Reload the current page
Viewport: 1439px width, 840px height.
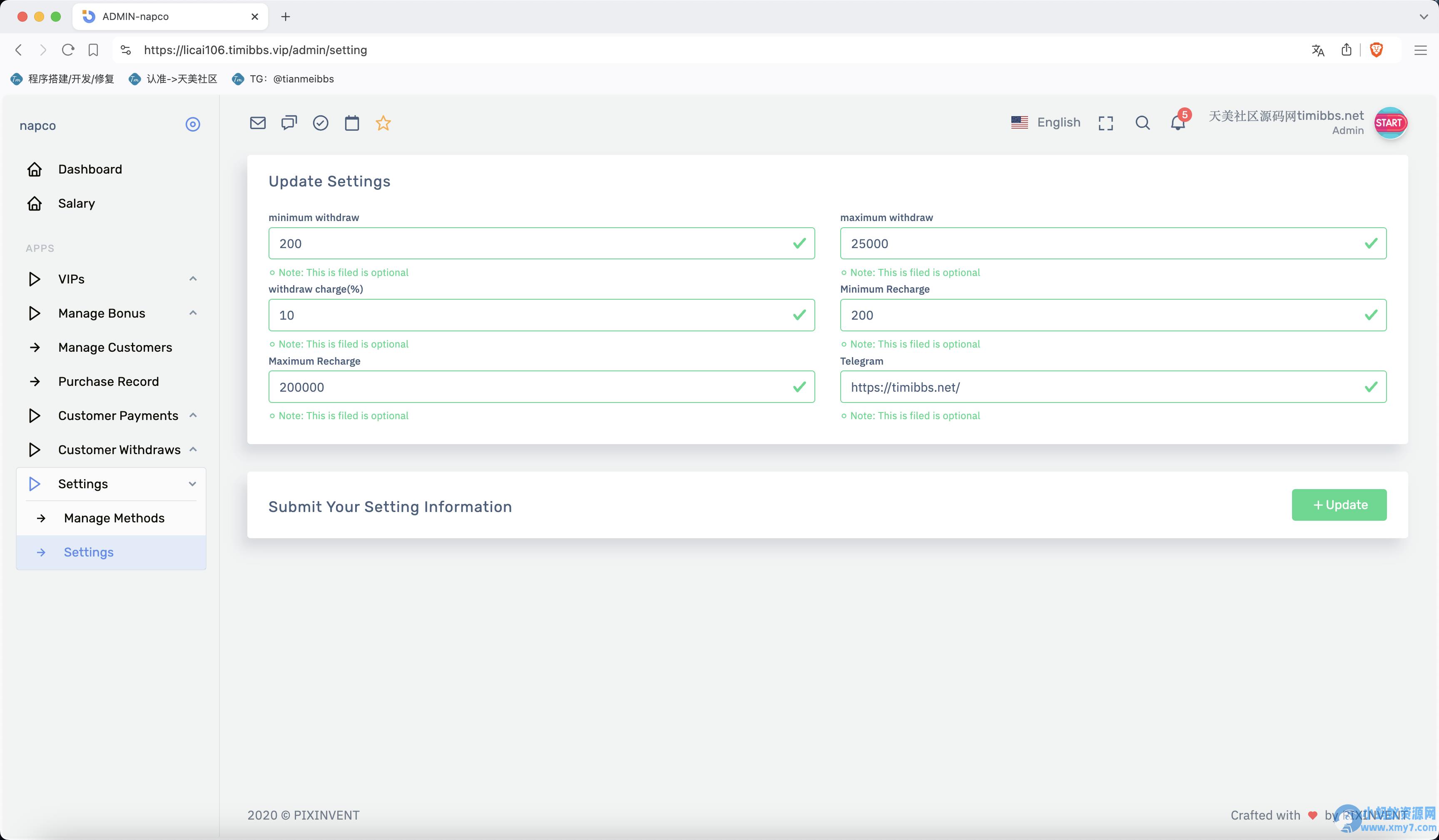68,50
